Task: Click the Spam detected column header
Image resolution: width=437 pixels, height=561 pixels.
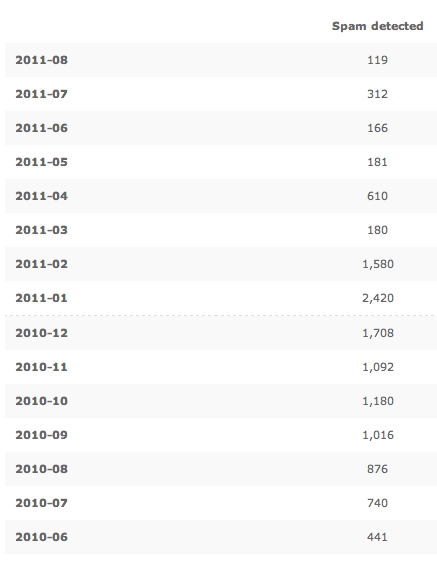Action: point(378,26)
